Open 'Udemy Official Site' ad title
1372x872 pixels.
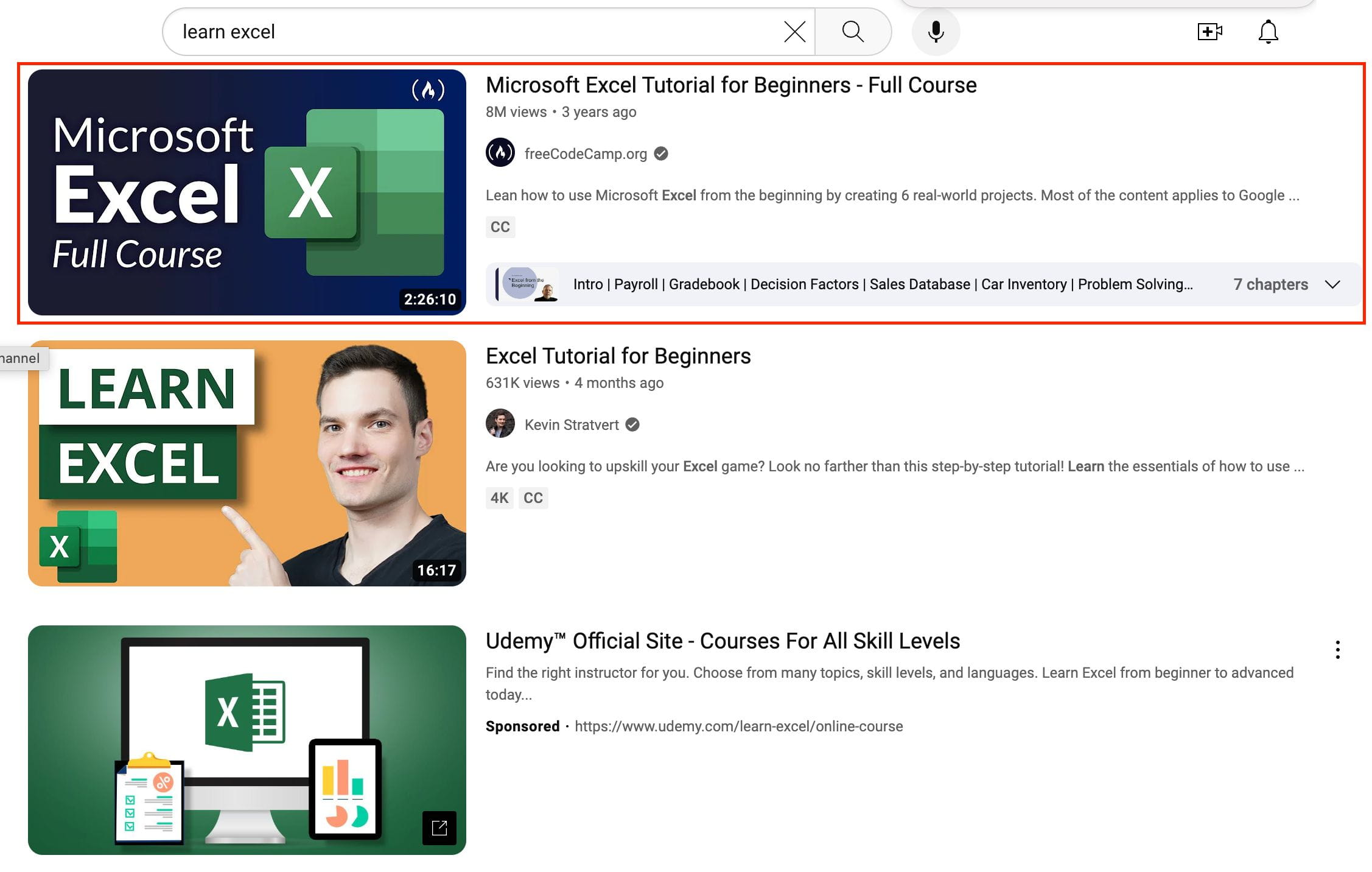tap(723, 641)
